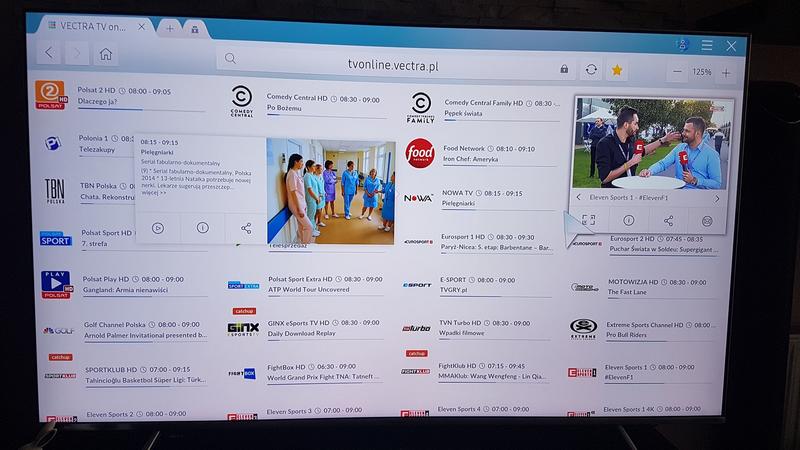Open Polsat 2 HD 'Dlaczego ja?' entry
The image size is (800, 450).
pyautogui.click(x=141, y=96)
